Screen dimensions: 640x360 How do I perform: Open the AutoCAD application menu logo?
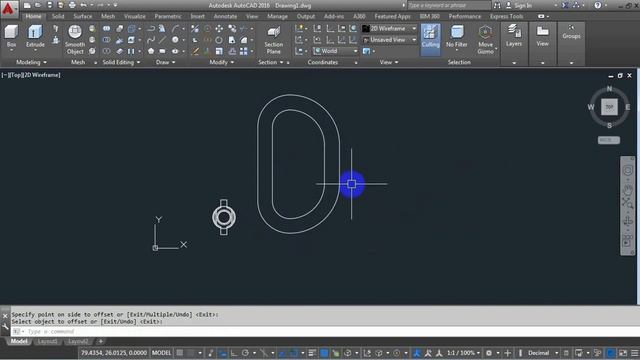click(8, 9)
